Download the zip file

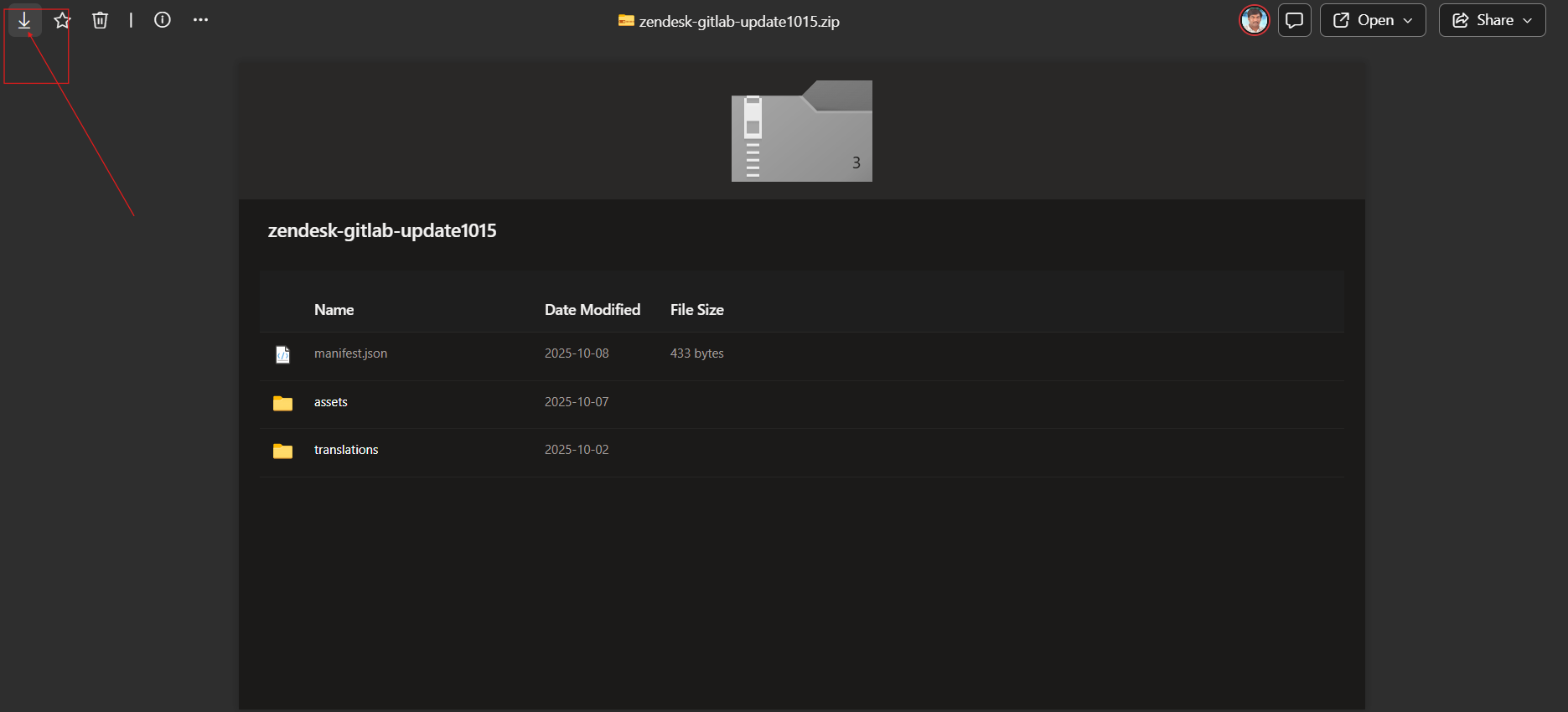tap(24, 20)
